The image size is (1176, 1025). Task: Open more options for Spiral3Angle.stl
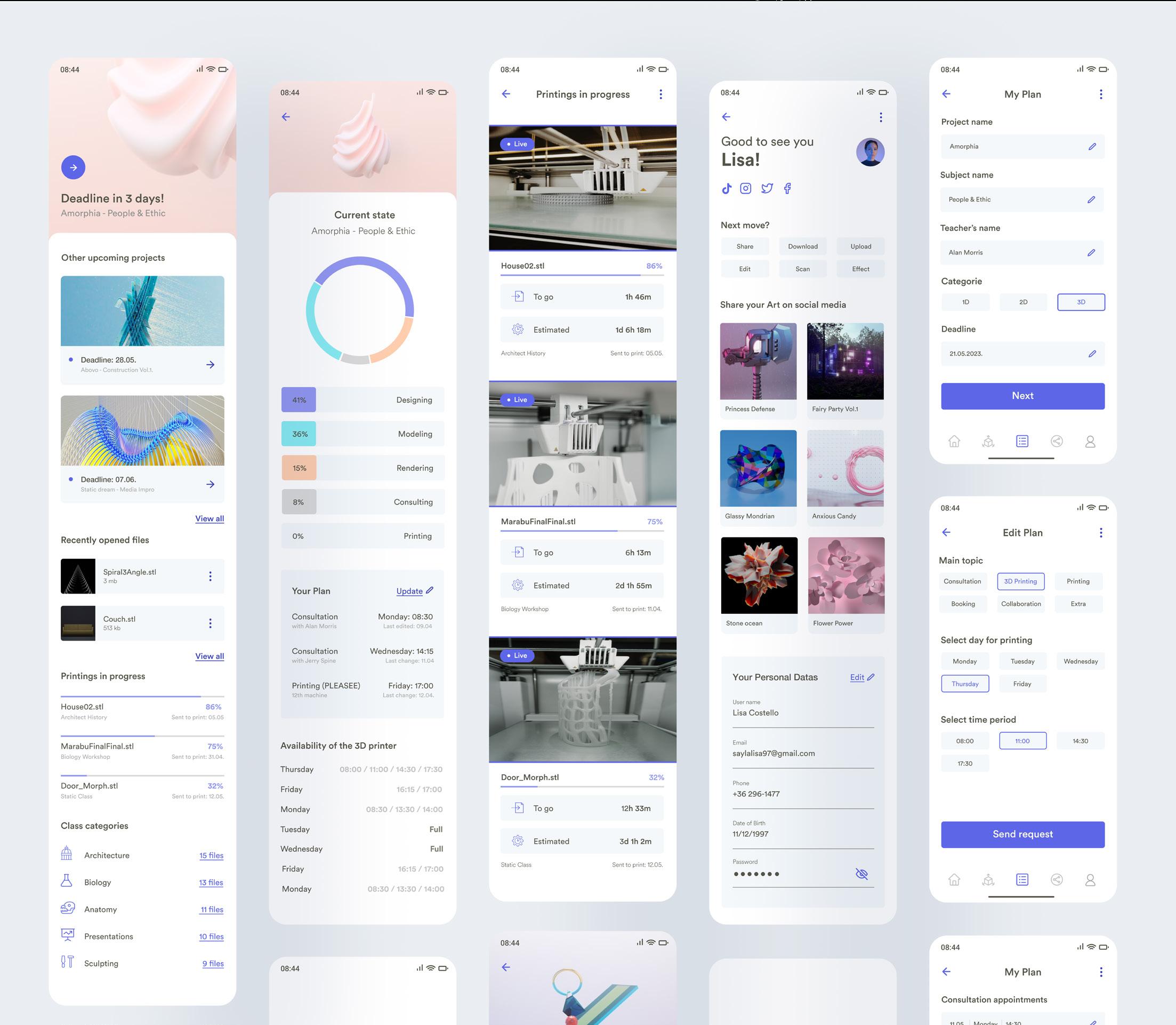click(211, 576)
